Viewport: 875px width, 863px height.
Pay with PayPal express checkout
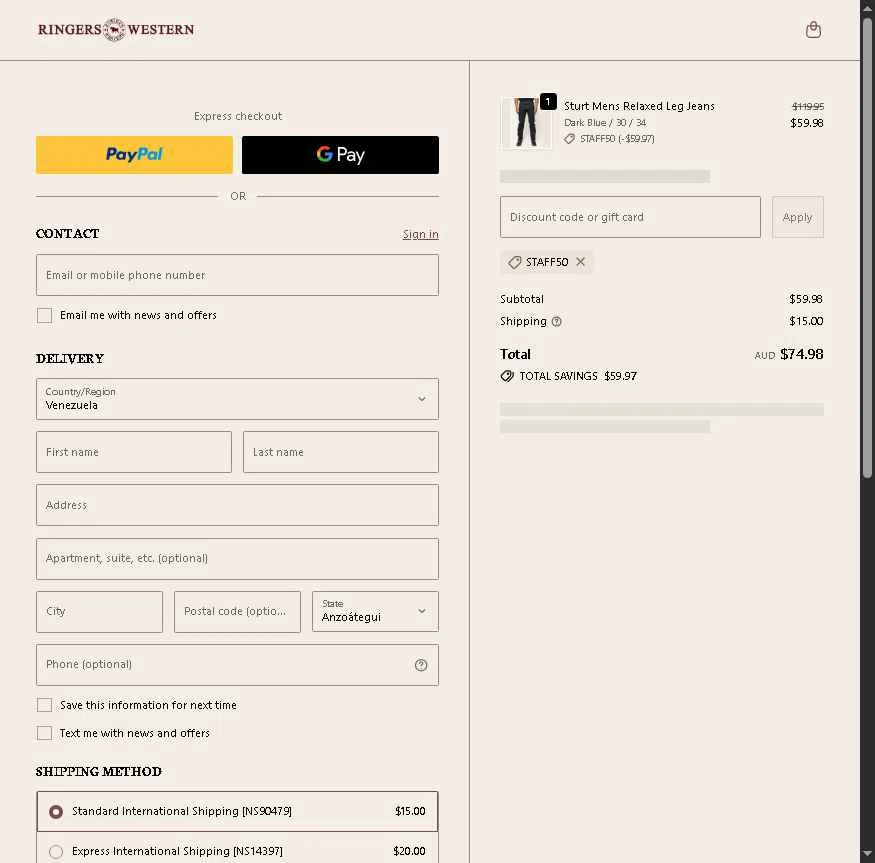point(134,155)
